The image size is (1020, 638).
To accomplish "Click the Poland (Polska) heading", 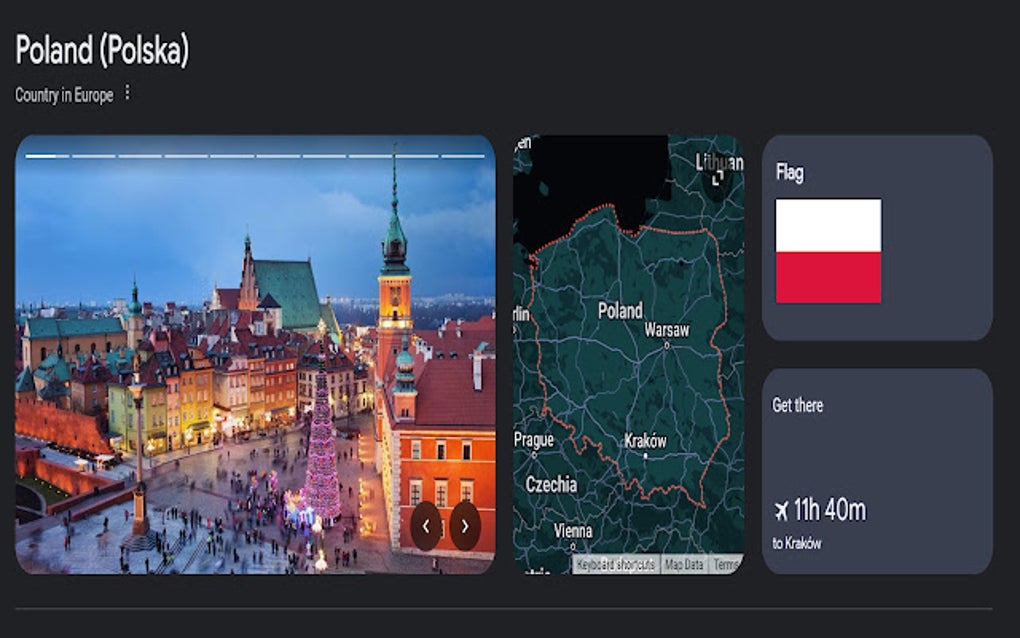I will [x=102, y=46].
